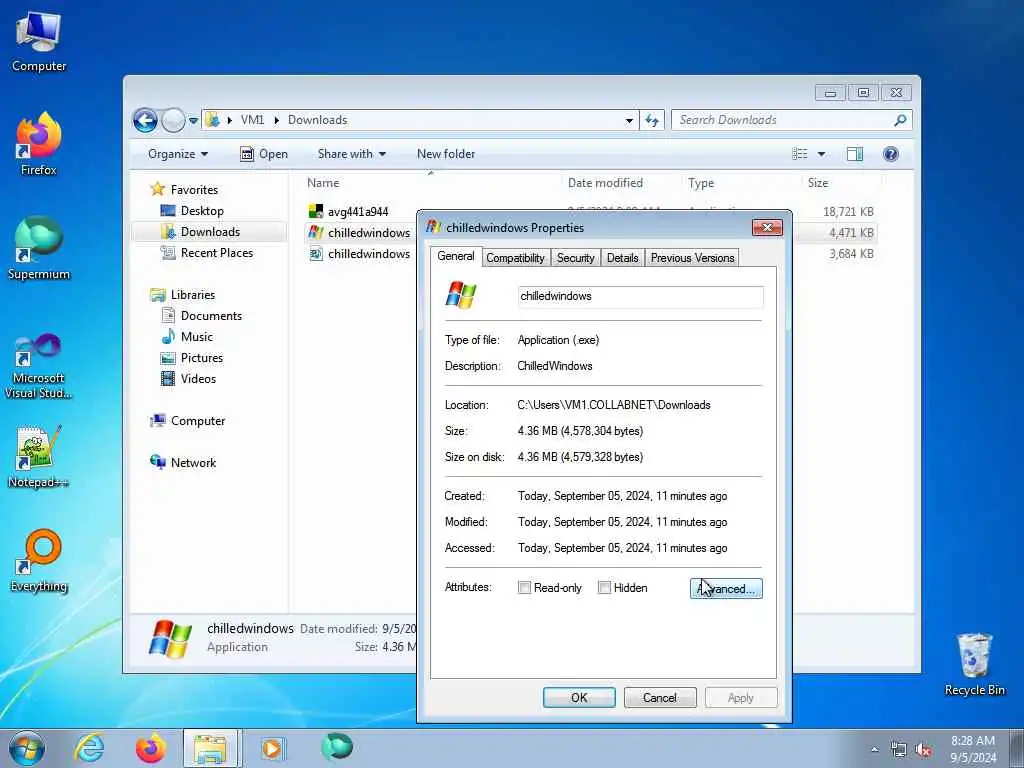The width and height of the screenshot is (1024, 768).
Task: Open the recent pages dropdown arrow
Action: [193, 121]
